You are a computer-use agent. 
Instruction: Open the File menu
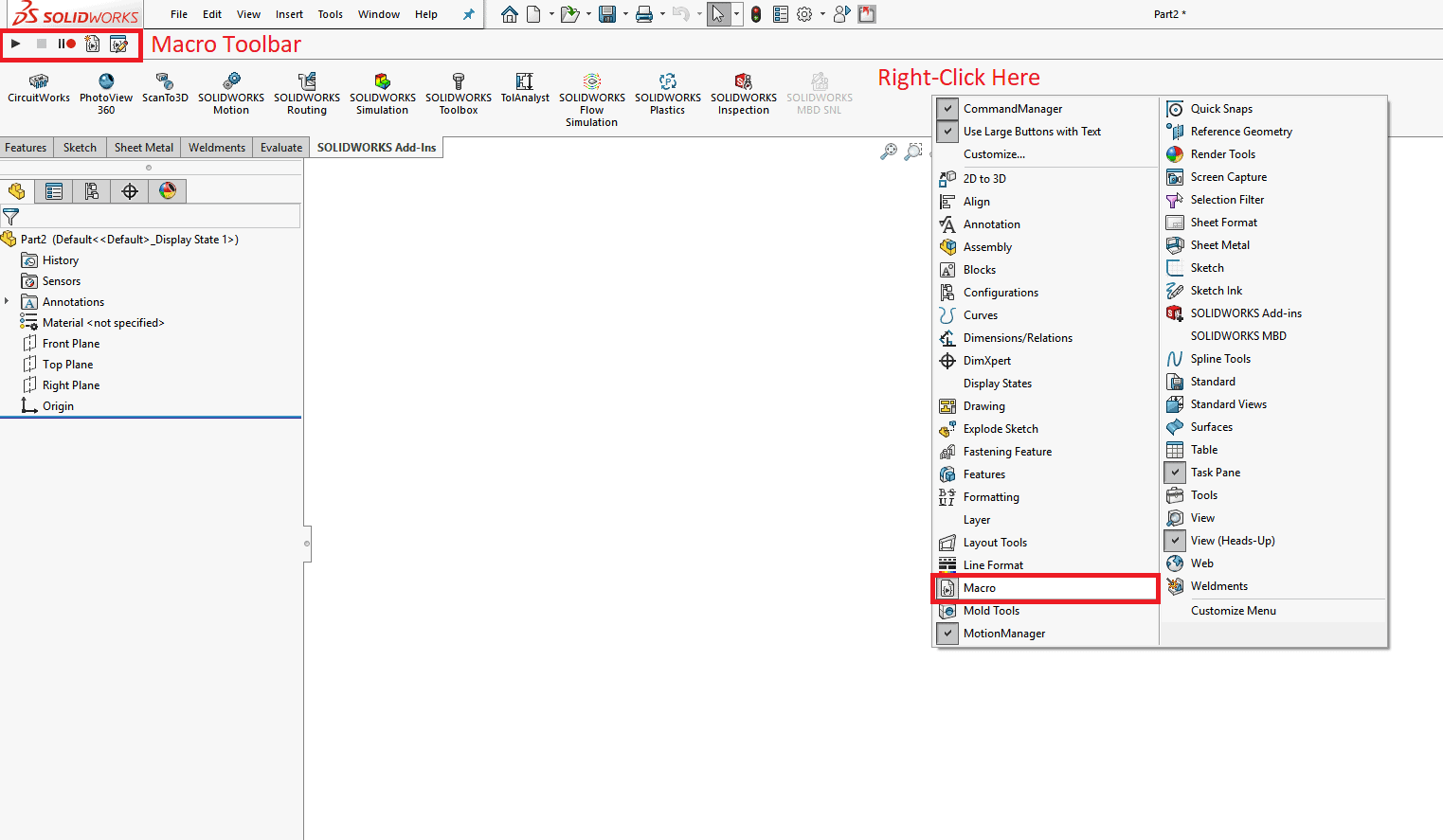pos(179,14)
